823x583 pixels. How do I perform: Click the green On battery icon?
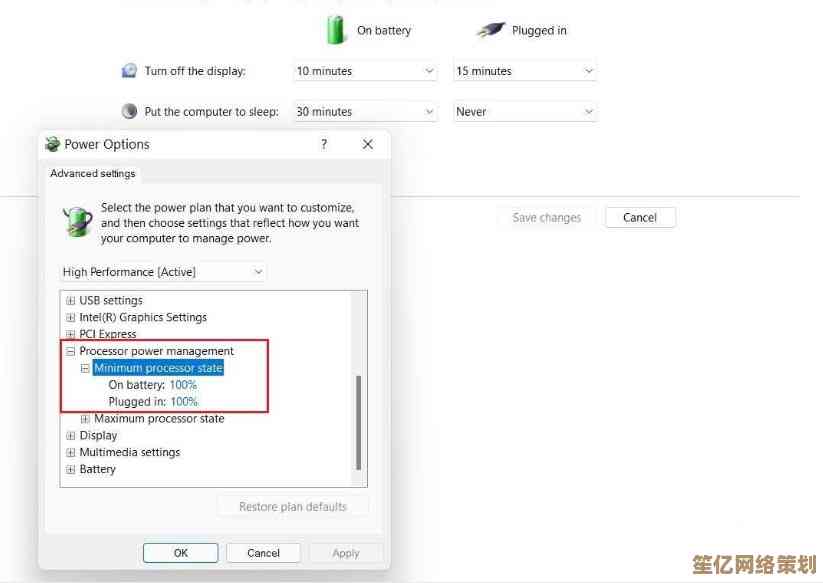[336, 31]
